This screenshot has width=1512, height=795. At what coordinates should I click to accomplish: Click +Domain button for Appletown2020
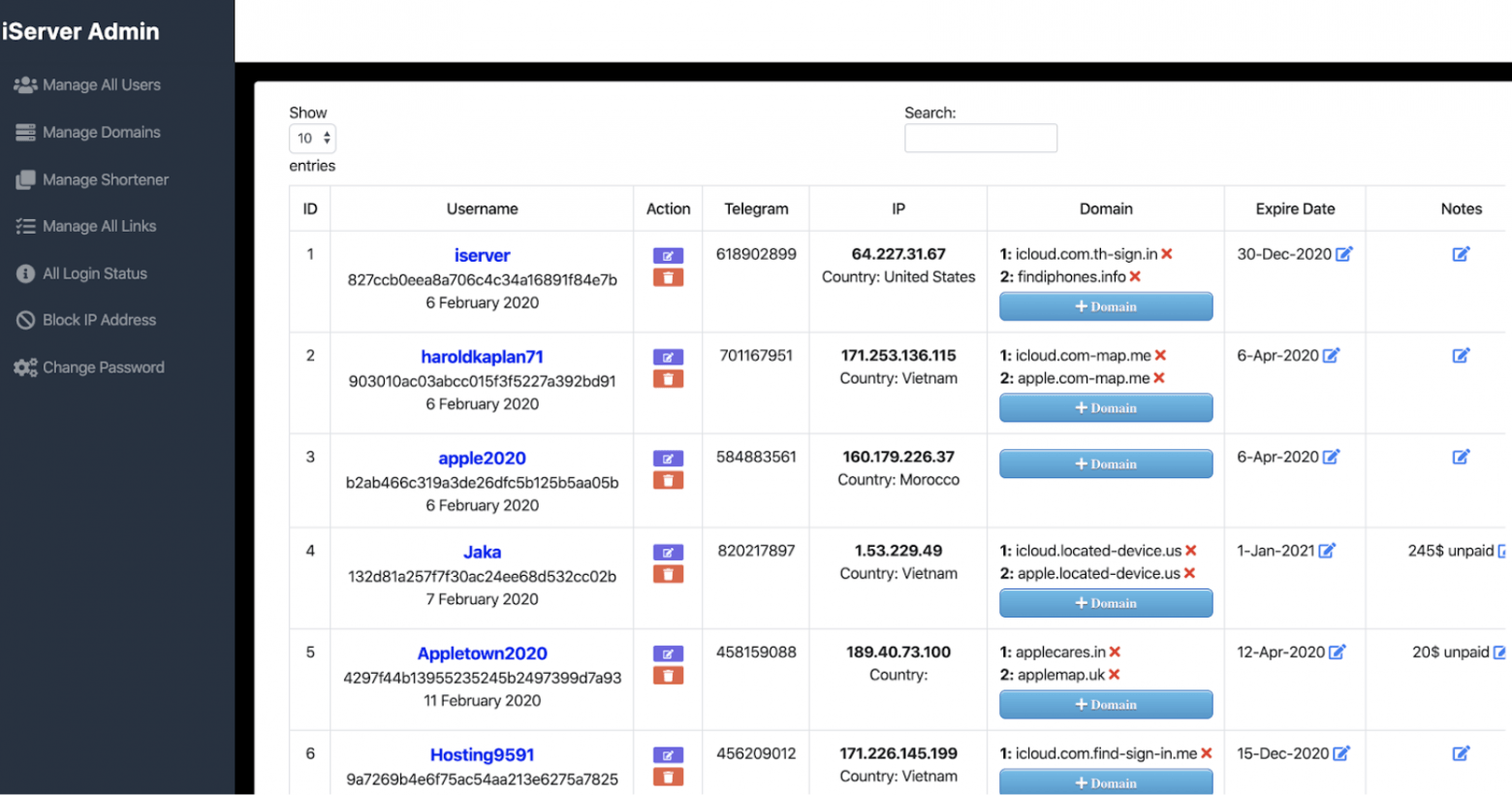tap(1106, 705)
